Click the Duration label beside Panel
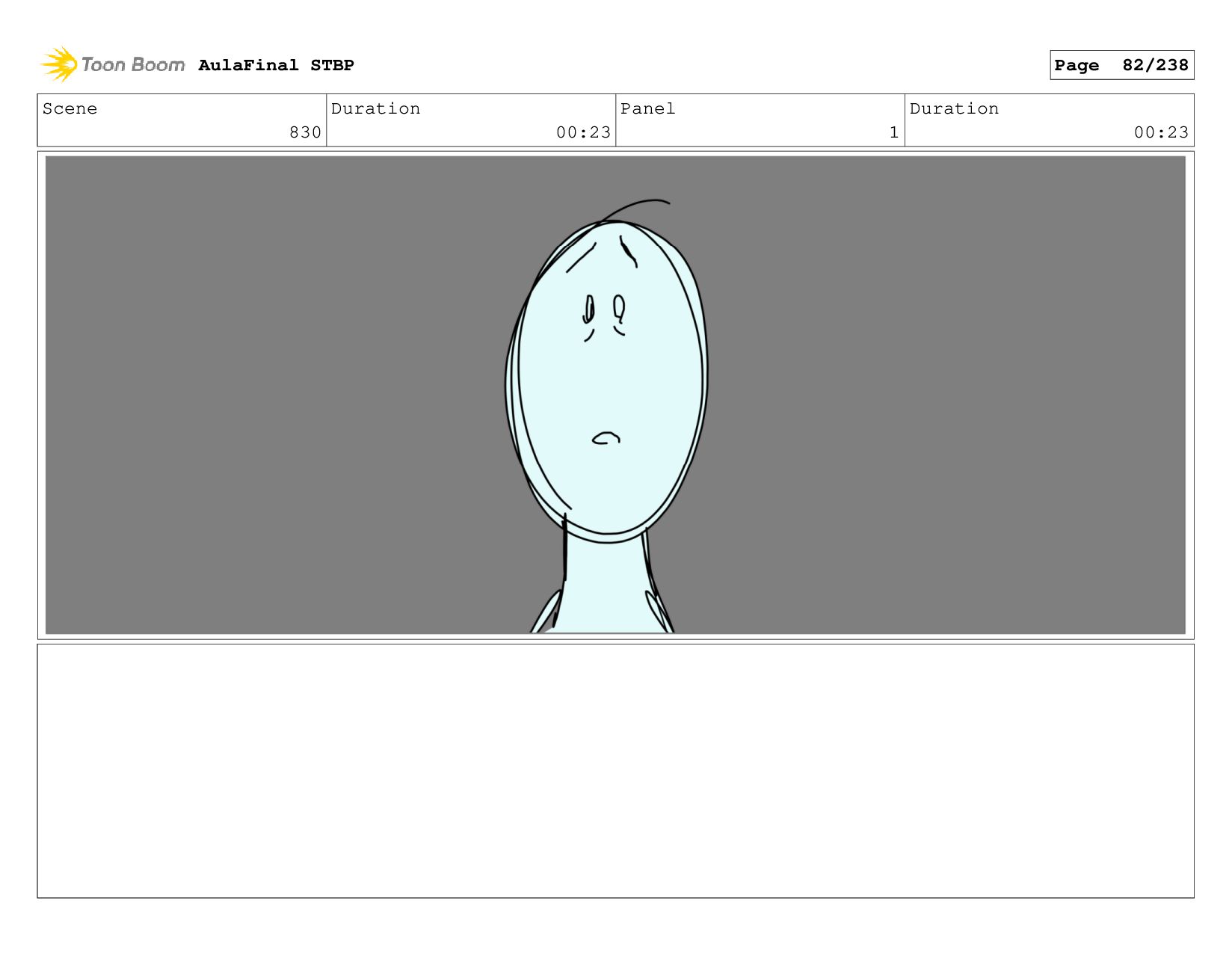This screenshot has height=954, width=1232. tap(954, 109)
